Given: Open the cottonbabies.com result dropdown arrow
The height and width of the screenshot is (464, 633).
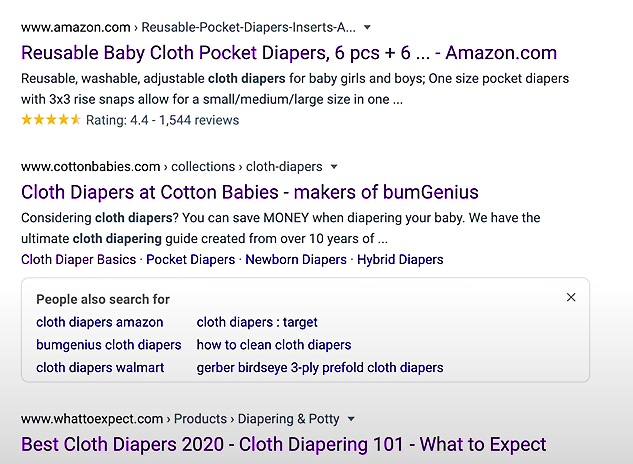Looking at the screenshot, I should point(334,167).
